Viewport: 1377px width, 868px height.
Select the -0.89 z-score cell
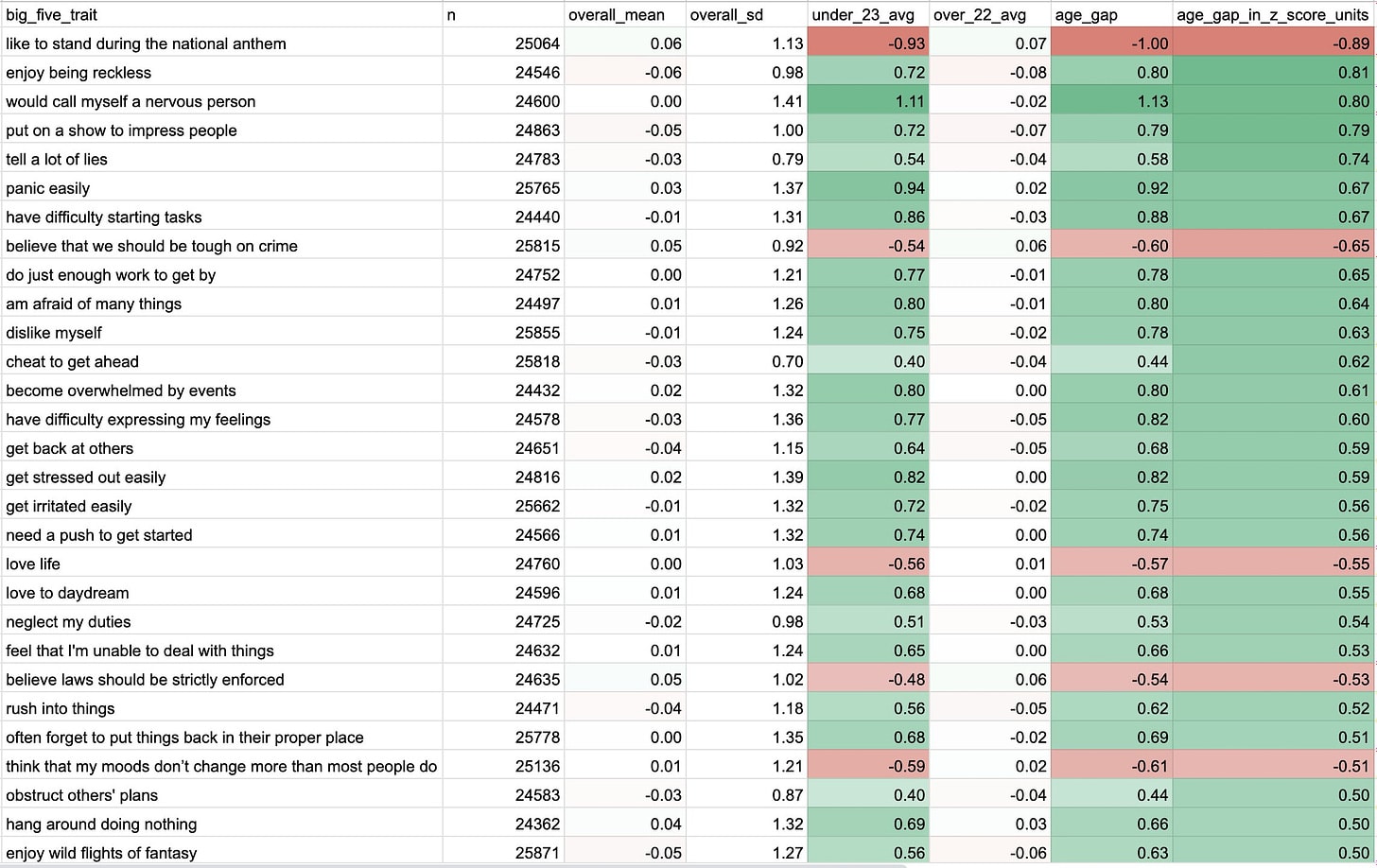(x=1273, y=43)
